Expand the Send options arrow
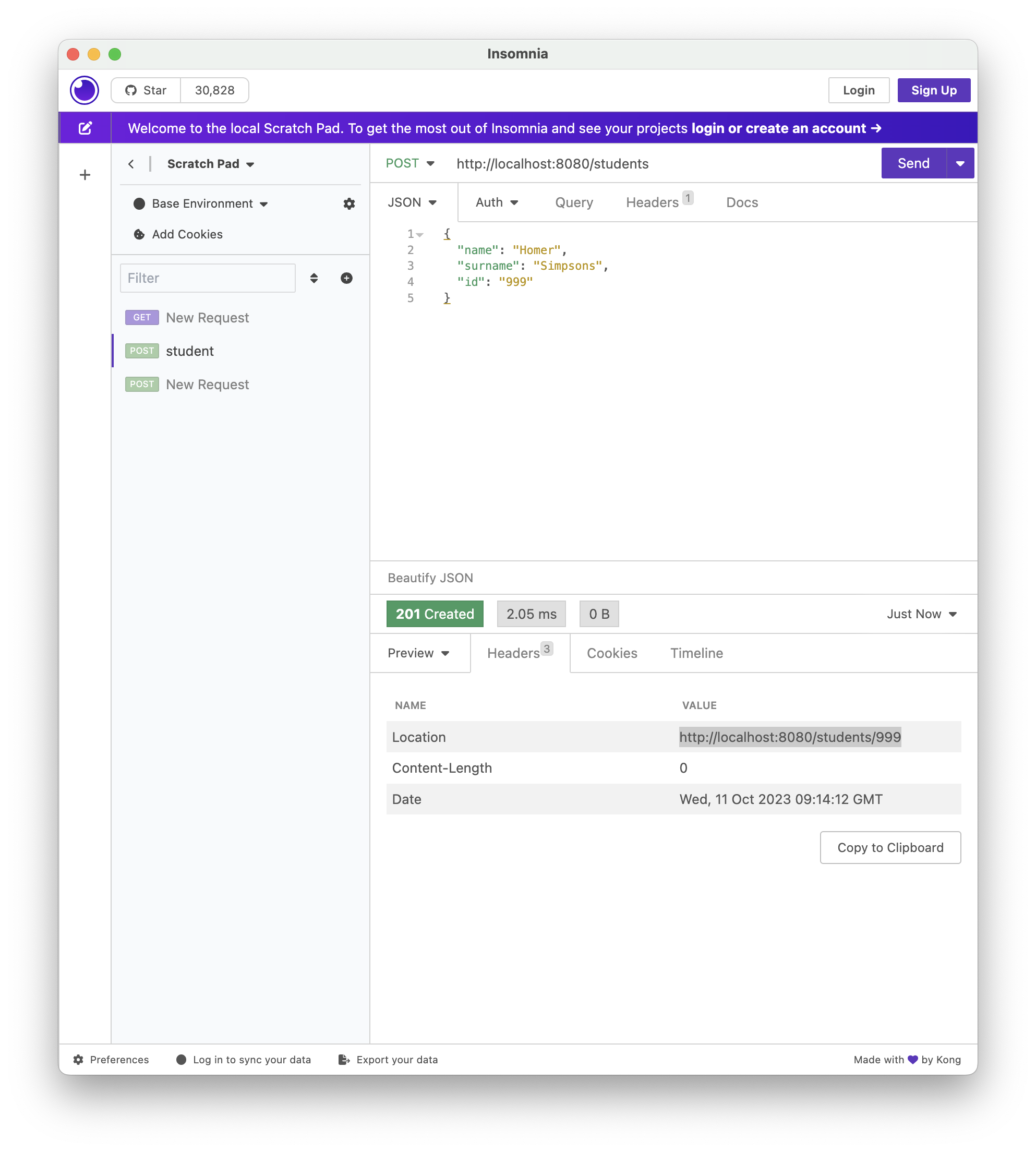1036x1152 pixels. (x=960, y=163)
